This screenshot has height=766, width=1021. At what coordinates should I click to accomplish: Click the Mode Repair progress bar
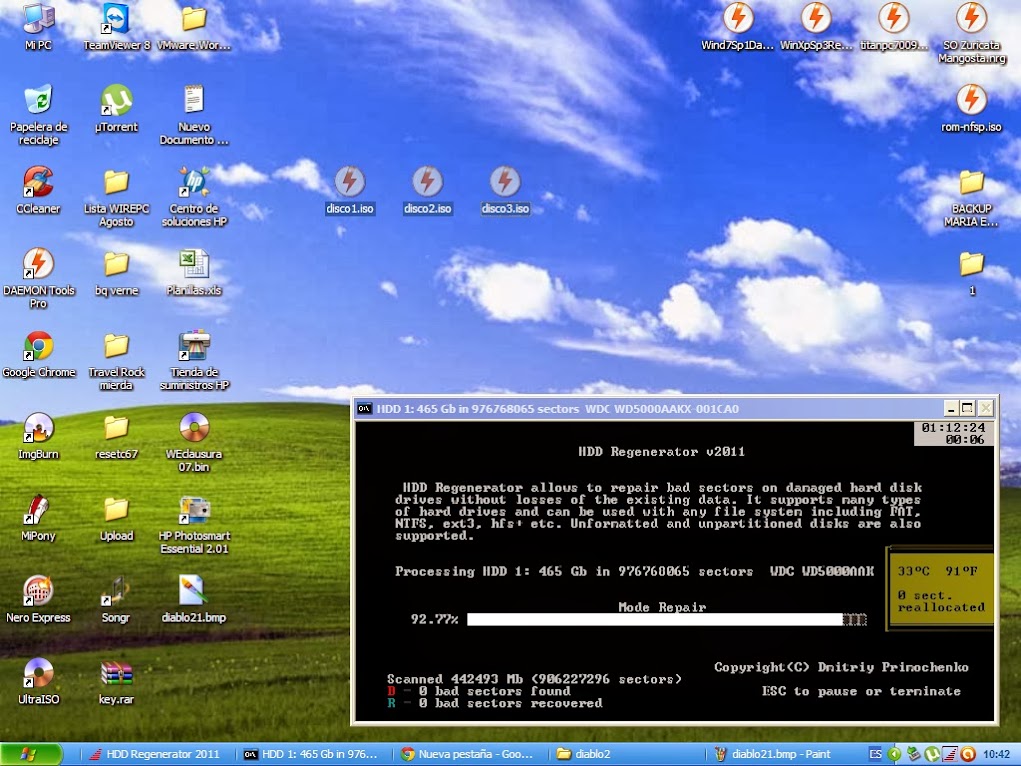pos(667,619)
